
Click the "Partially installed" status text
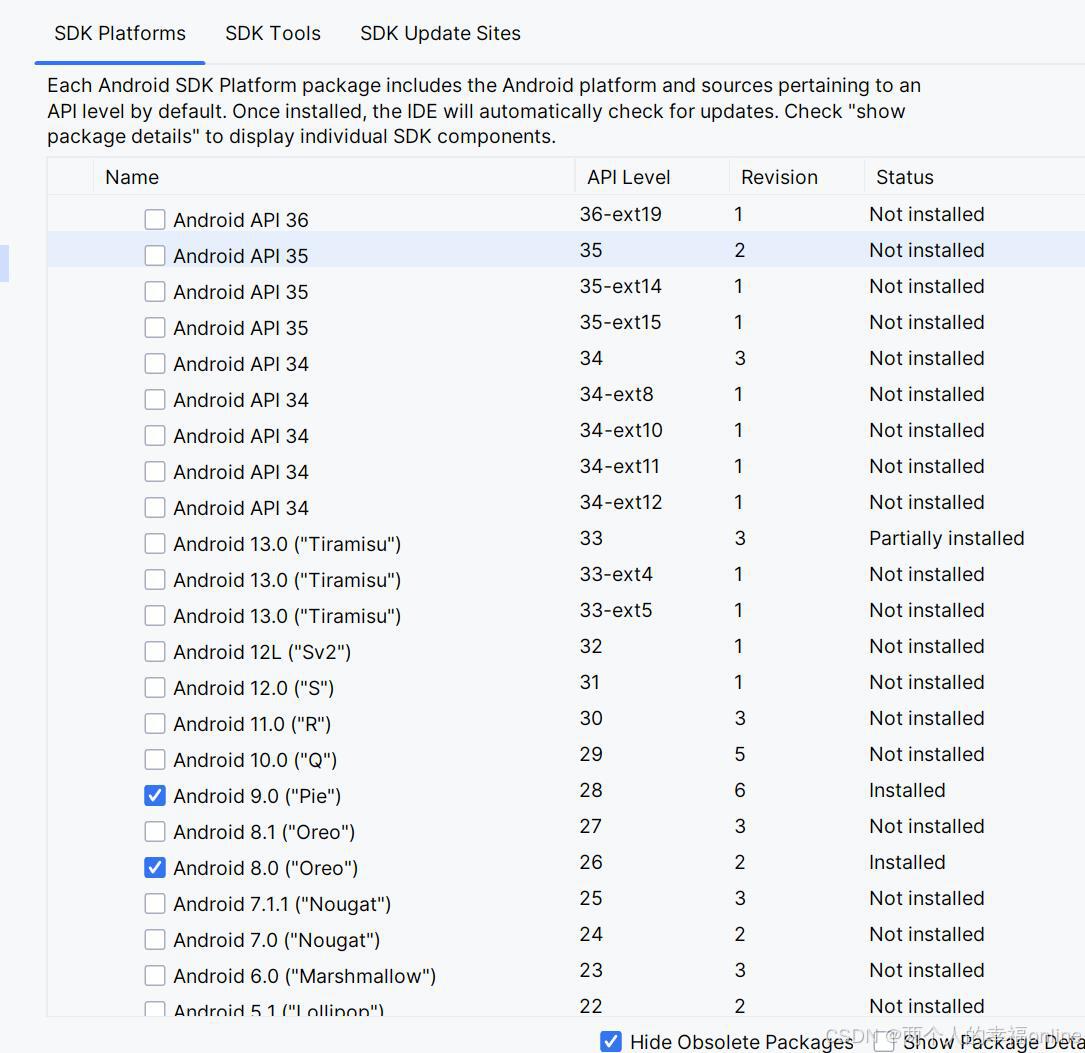pyautogui.click(x=947, y=538)
